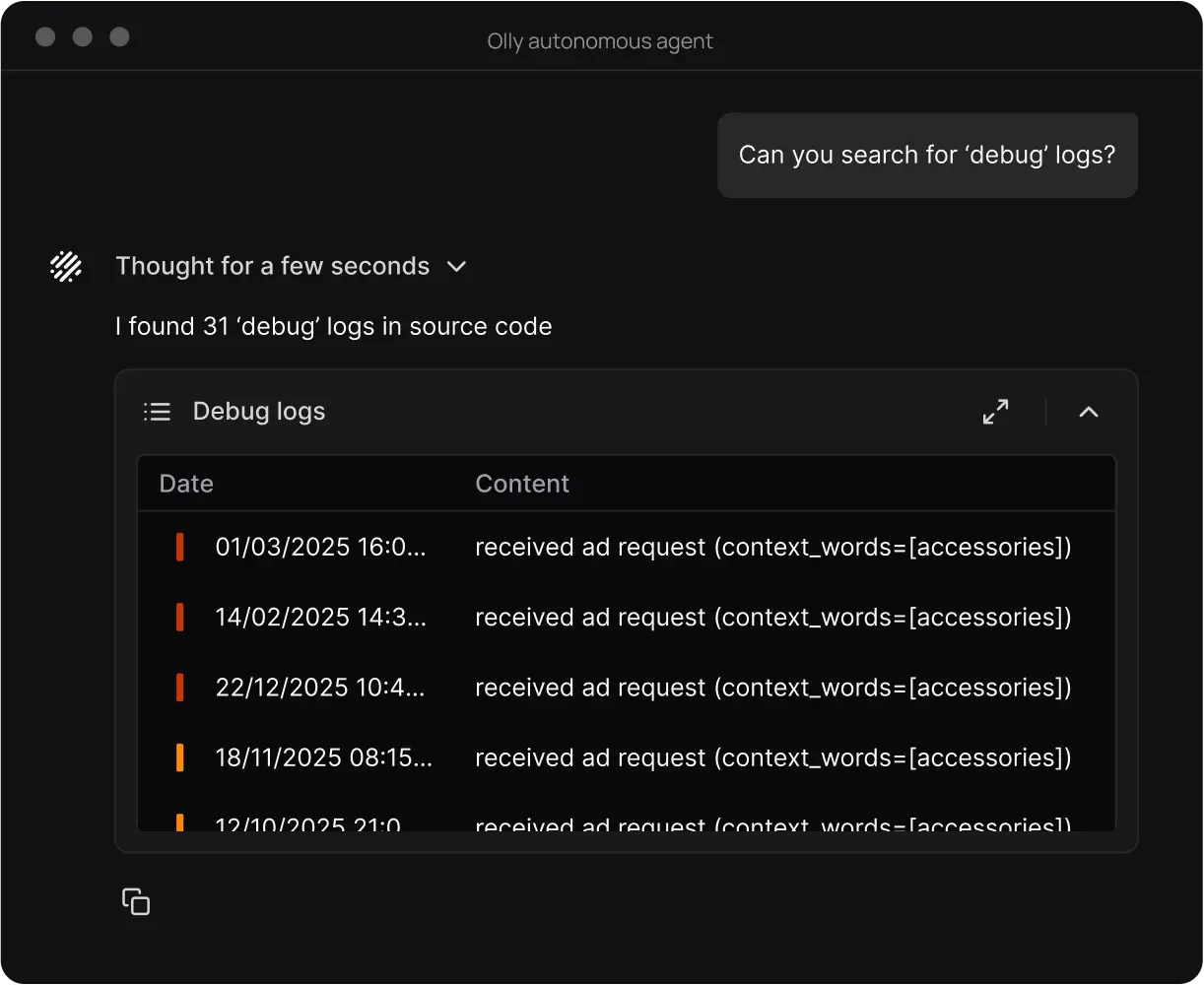Click the Olly striped logo icon

click(66, 266)
